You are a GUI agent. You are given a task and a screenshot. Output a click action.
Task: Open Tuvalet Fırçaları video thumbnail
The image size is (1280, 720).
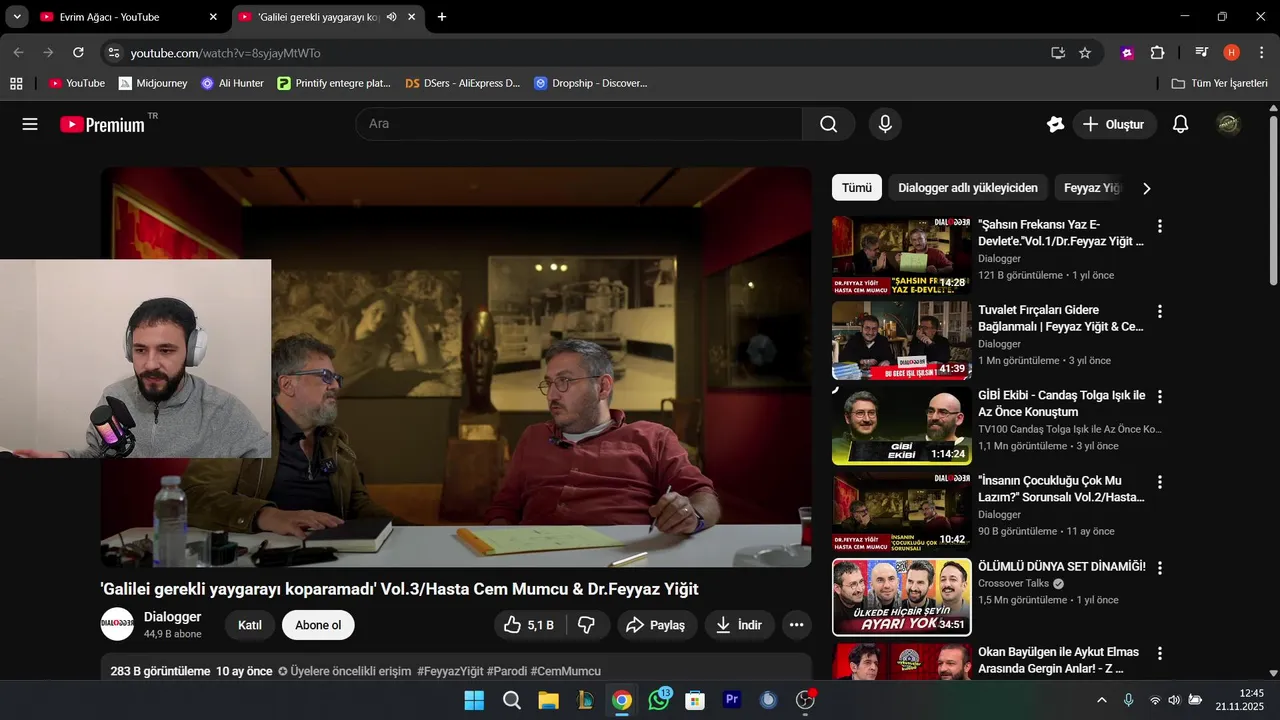click(x=901, y=341)
